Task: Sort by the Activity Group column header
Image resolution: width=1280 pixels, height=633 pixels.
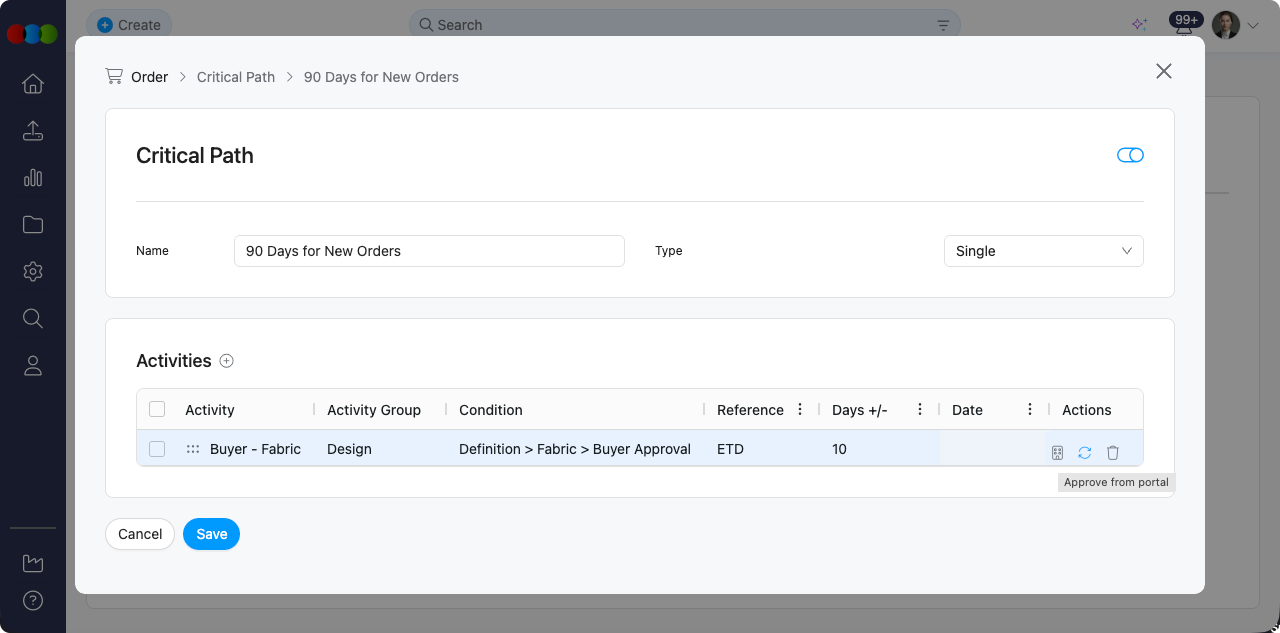Action: coord(374,410)
